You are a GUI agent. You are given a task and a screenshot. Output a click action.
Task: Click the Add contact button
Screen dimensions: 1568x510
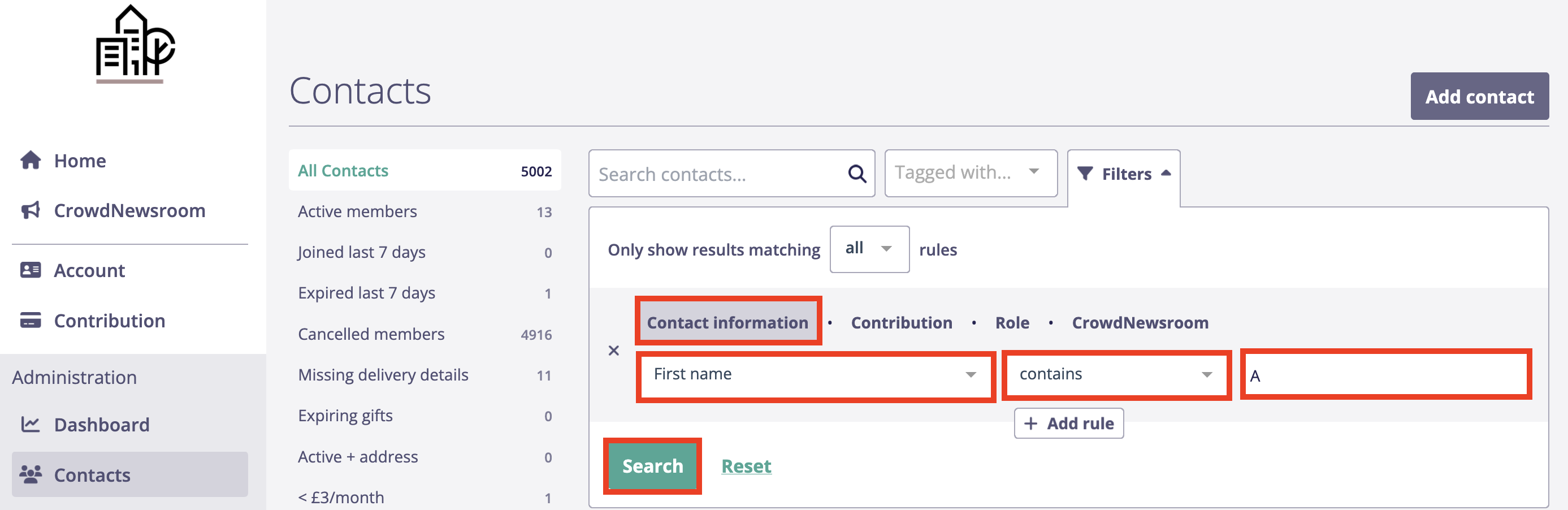pyautogui.click(x=1479, y=97)
